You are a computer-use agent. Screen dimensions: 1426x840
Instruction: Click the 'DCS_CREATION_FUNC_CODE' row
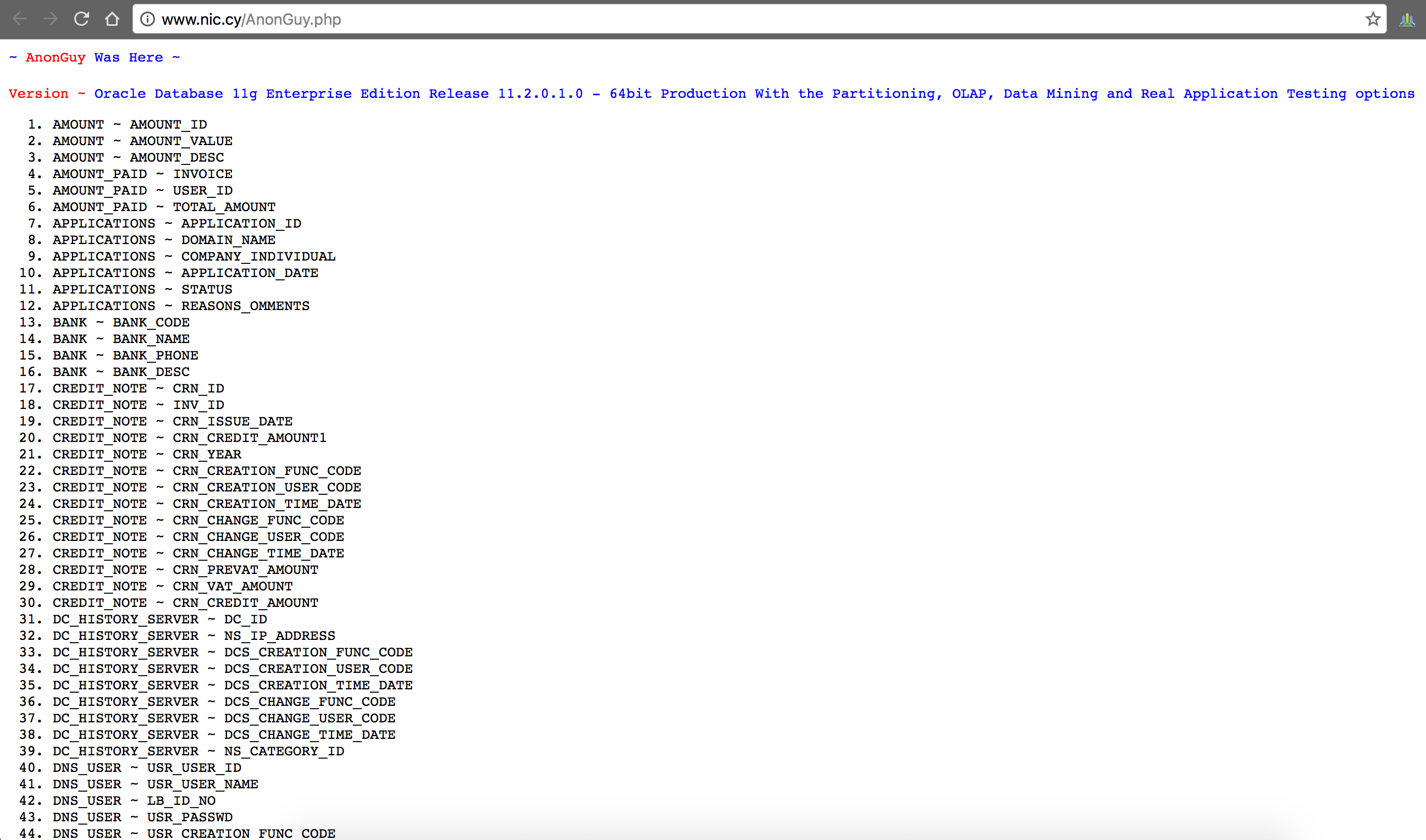233,652
